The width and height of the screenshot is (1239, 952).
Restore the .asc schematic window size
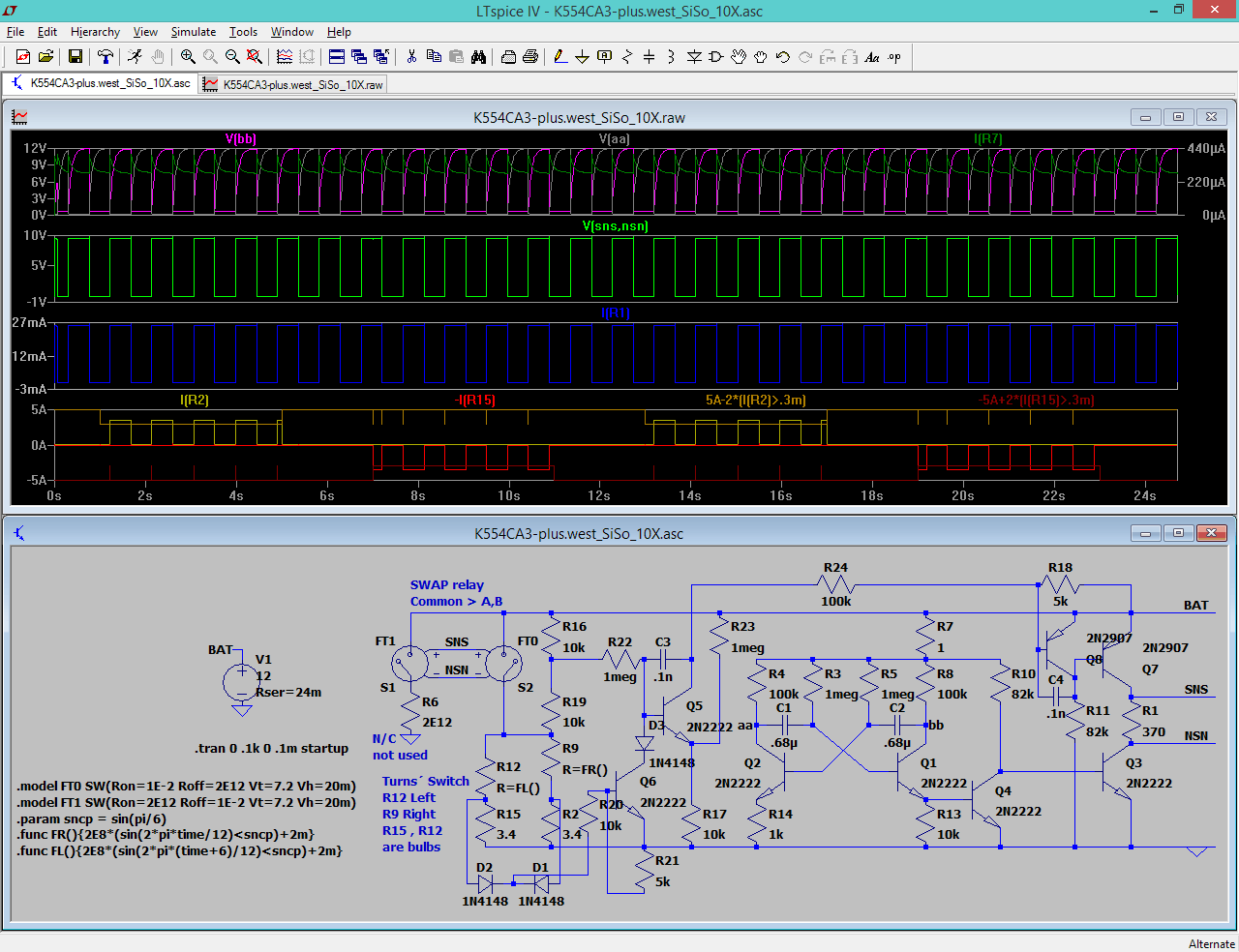(x=1178, y=533)
